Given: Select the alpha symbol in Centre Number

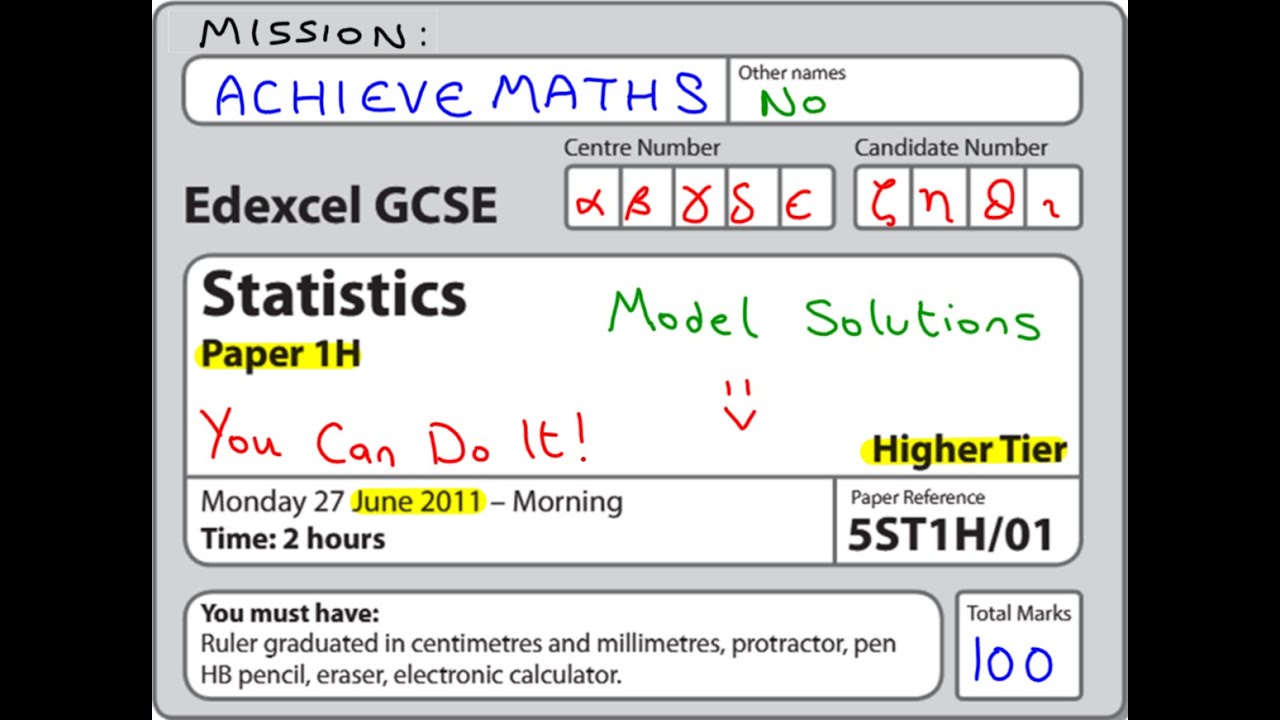Looking at the screenshot, I should click(592, 203).
